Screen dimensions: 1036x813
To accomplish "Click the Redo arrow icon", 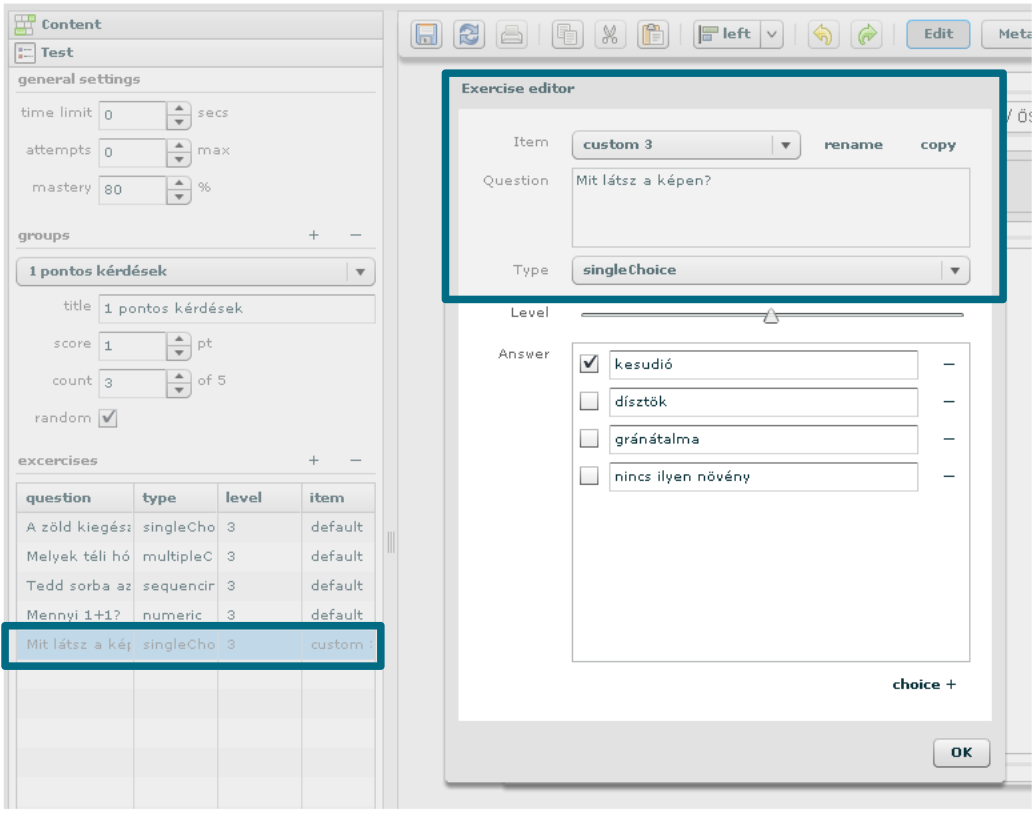I will coord(866,35).
